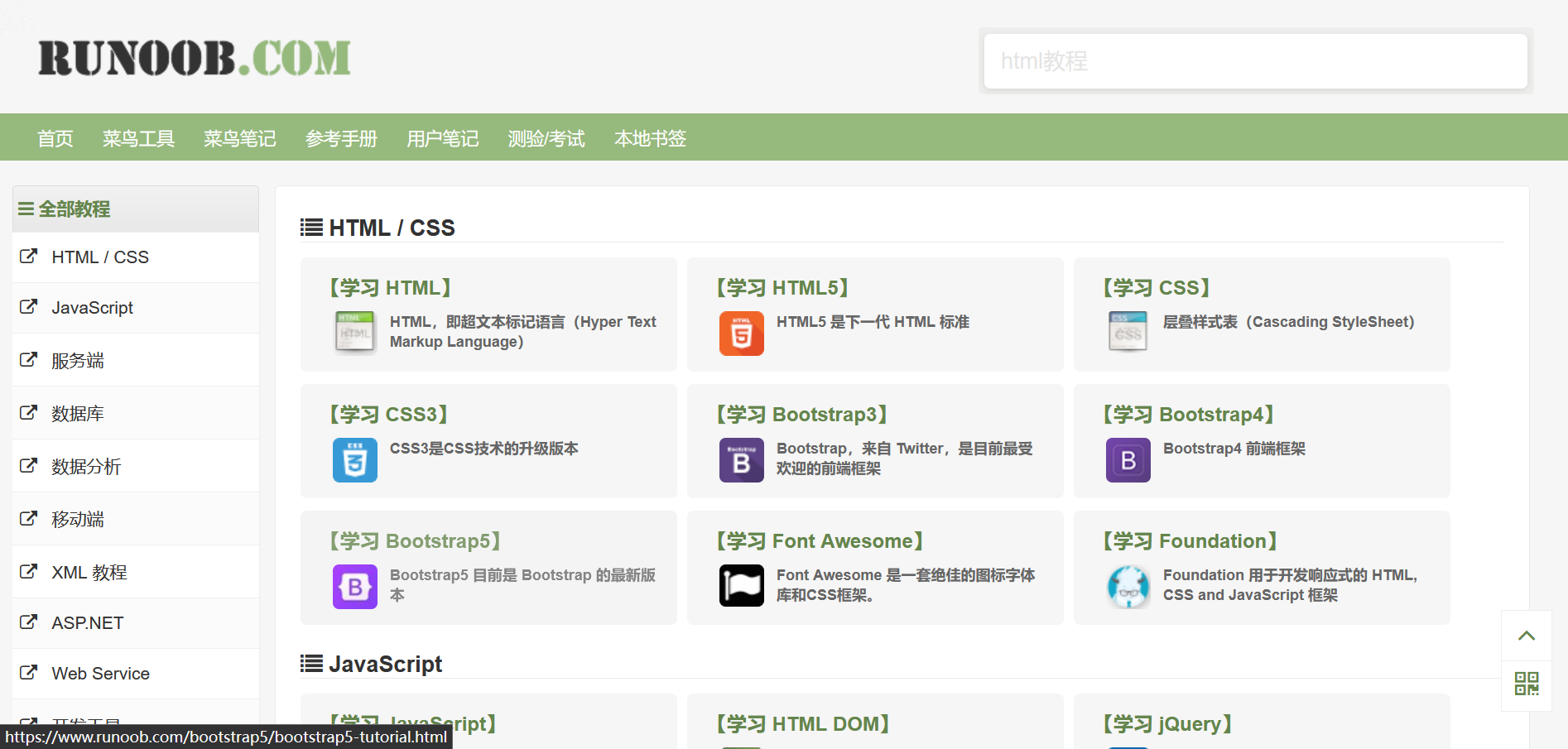Click external-link icon beside ASP.NET

pos(29,622)
